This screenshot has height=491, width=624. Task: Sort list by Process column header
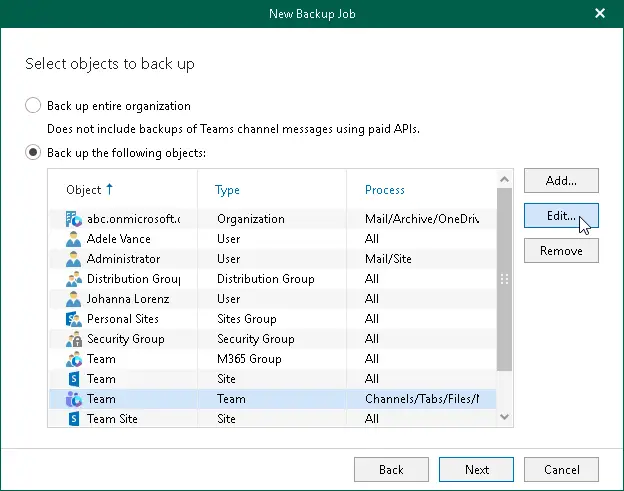385,190
